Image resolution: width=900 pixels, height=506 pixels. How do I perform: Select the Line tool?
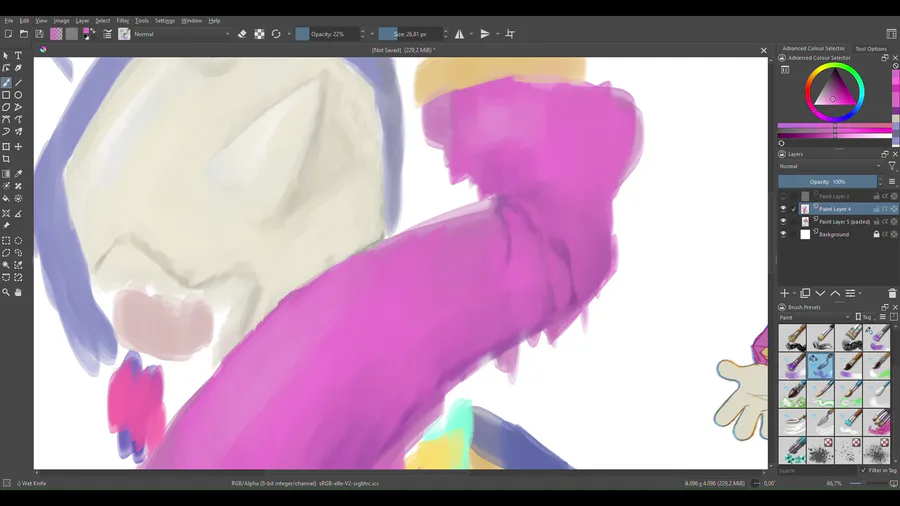coord(18,83)
